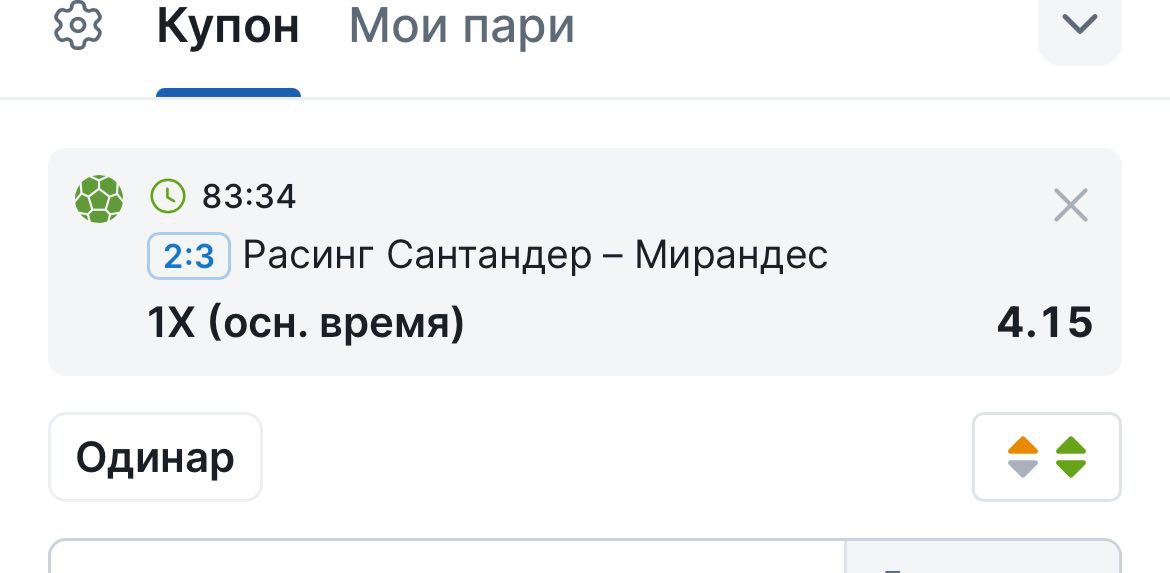Screen dimensions: 1170x573
Task: Remove the bet with the X icon
Action: 1071,205
